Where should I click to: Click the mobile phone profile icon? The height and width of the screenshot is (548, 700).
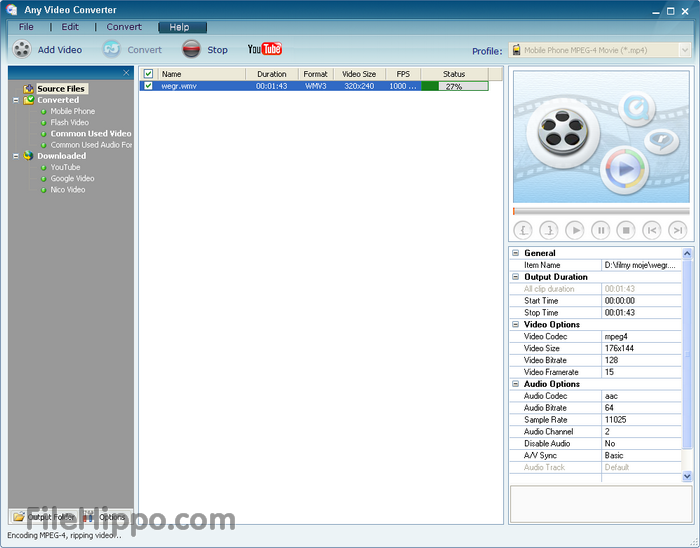point(517,50)
